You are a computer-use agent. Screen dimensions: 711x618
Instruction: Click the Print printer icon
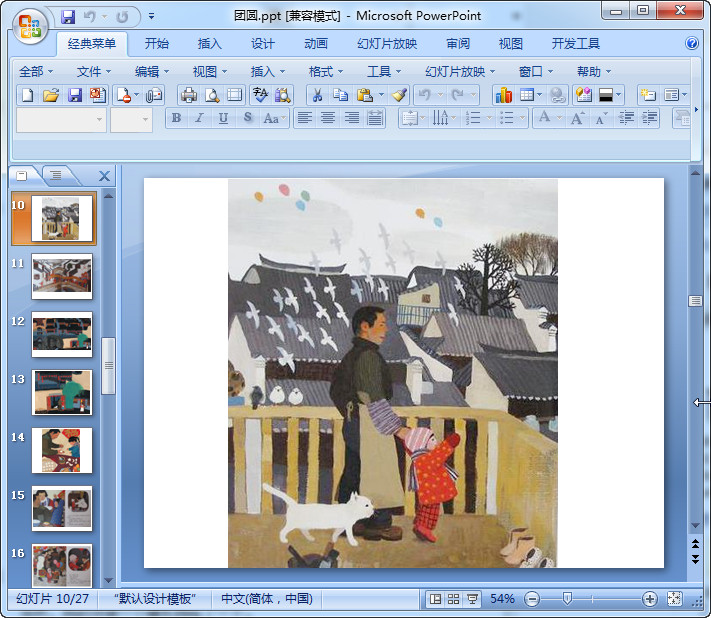[x=189, y=95]
